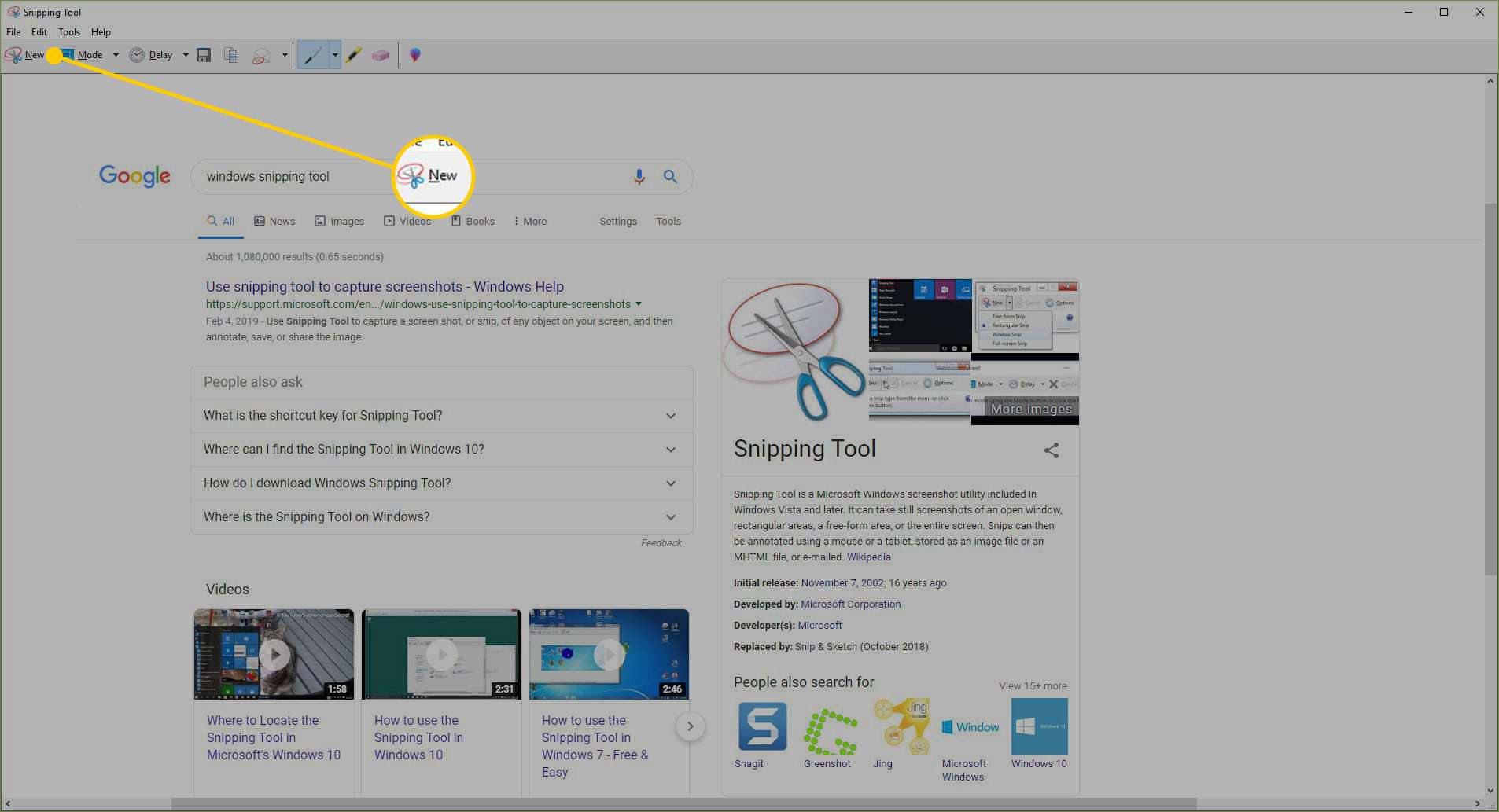Screen dimensions: 1499x812
Task: Open the Send Snip dropdown arrow
Action: (x=285, y=55)
